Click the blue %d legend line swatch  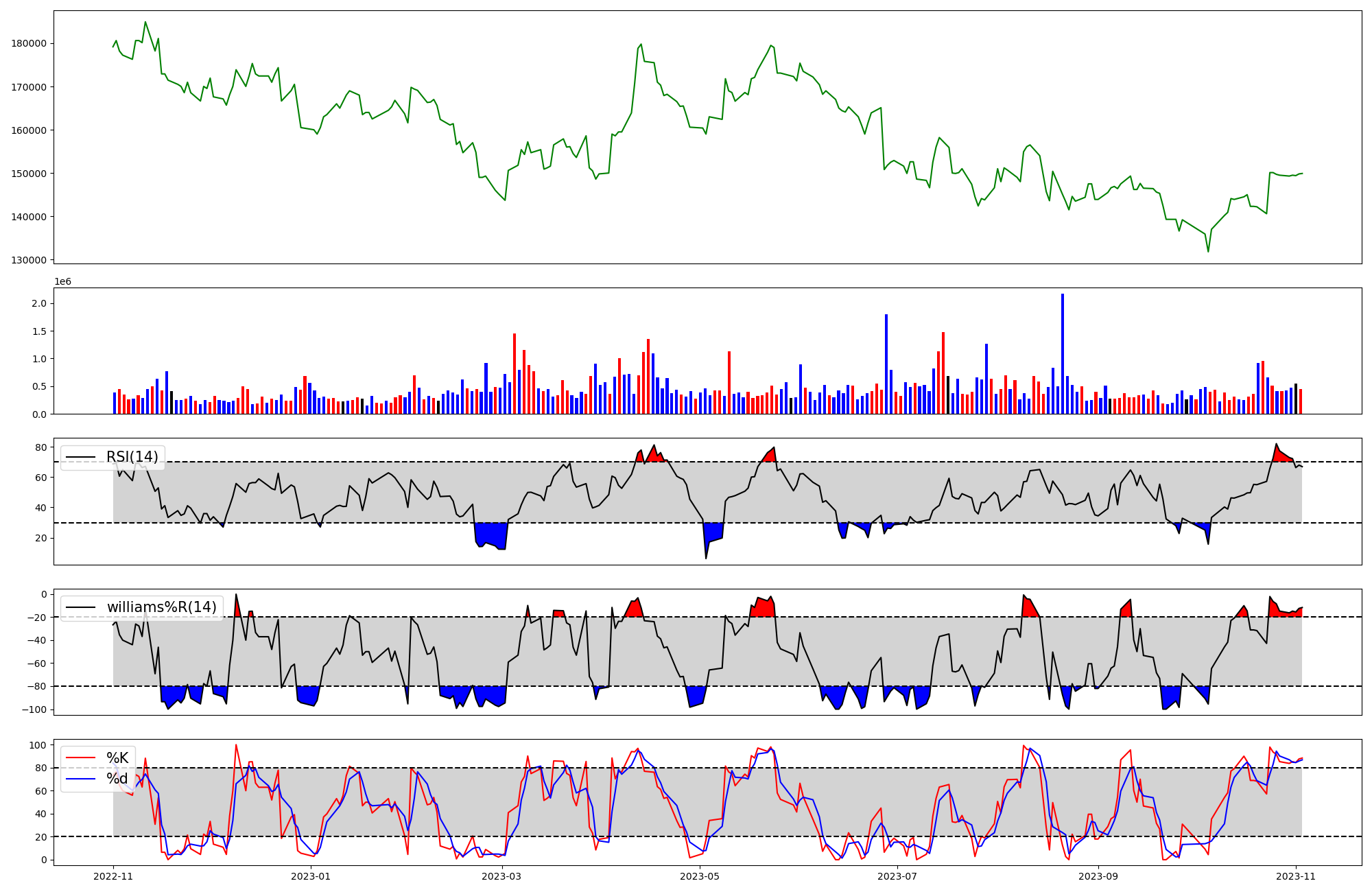pyautogui.click(x=80, y=779)
